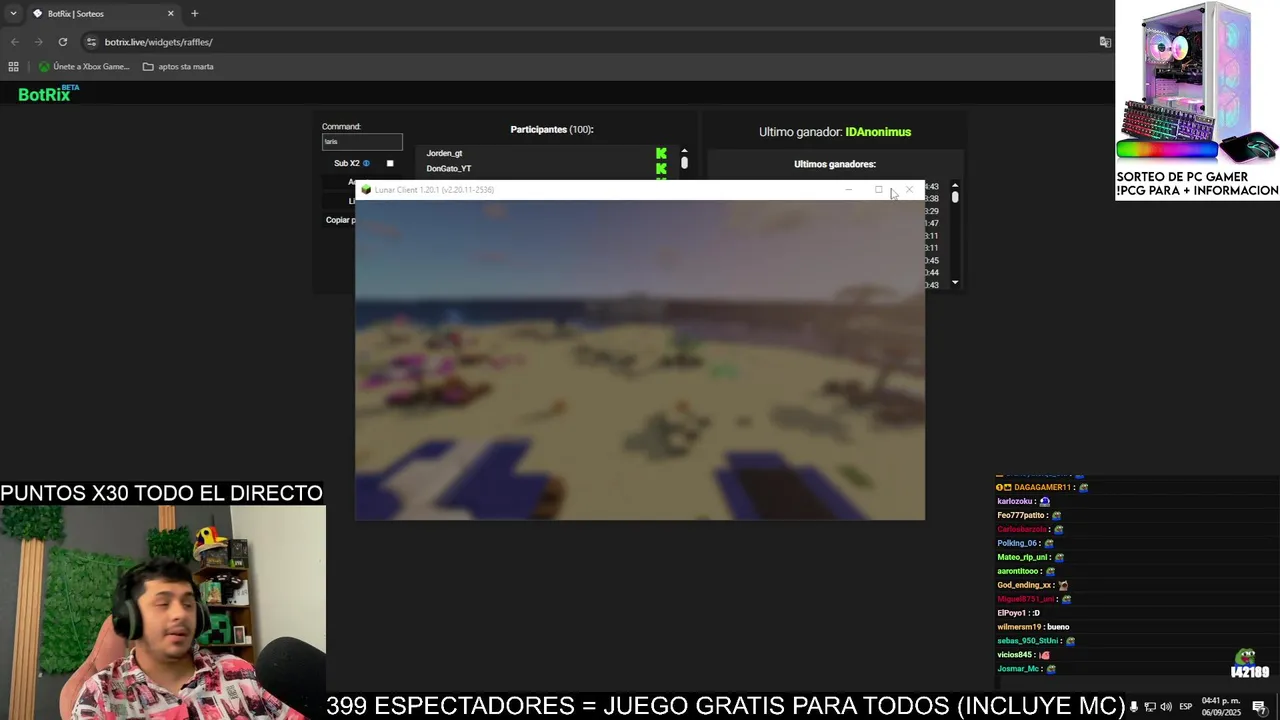Switch the ESP keyboard language indicator
This screenshot has height=720, width=1280.
point(1185,707)
